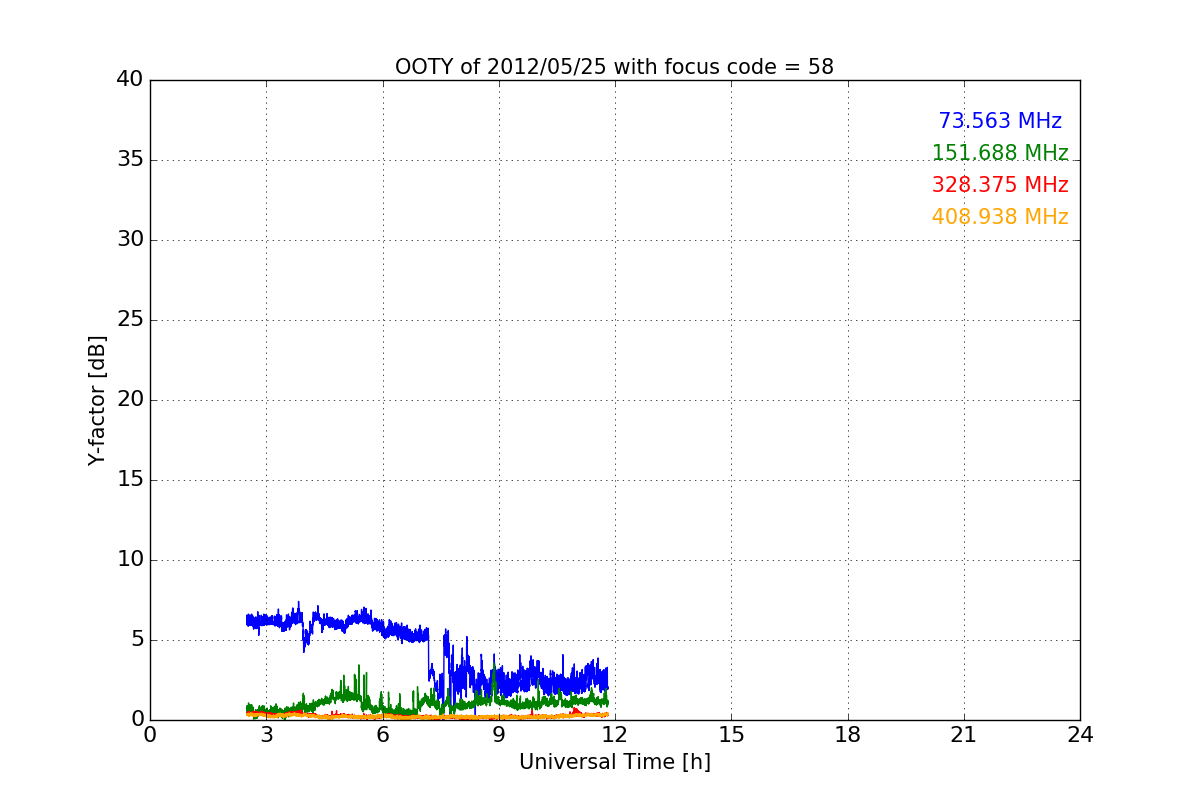Click the x-axis tick label '6'

(x=382, y=734)
